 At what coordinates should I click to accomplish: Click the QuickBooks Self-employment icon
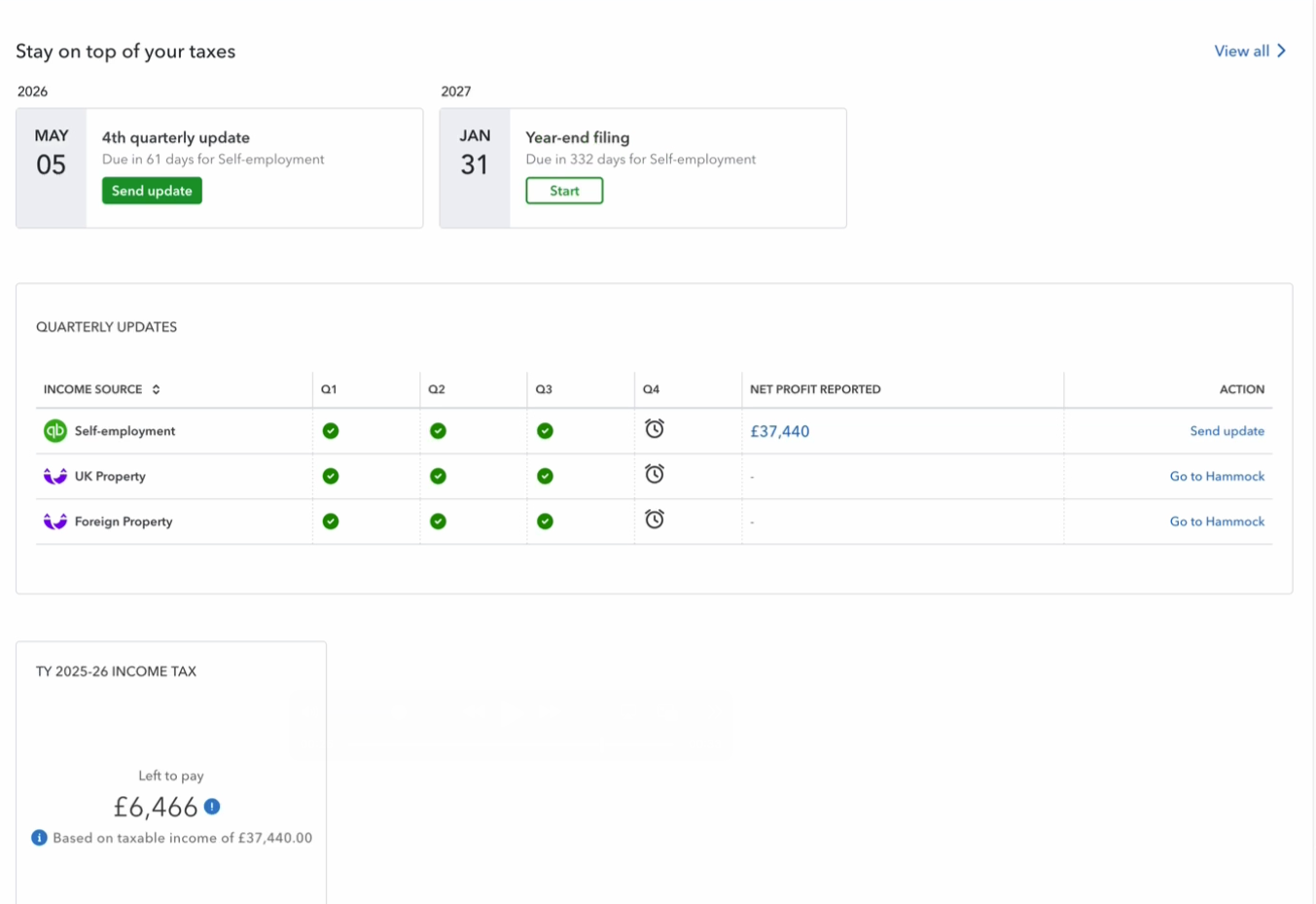click(x=55, y=431)
